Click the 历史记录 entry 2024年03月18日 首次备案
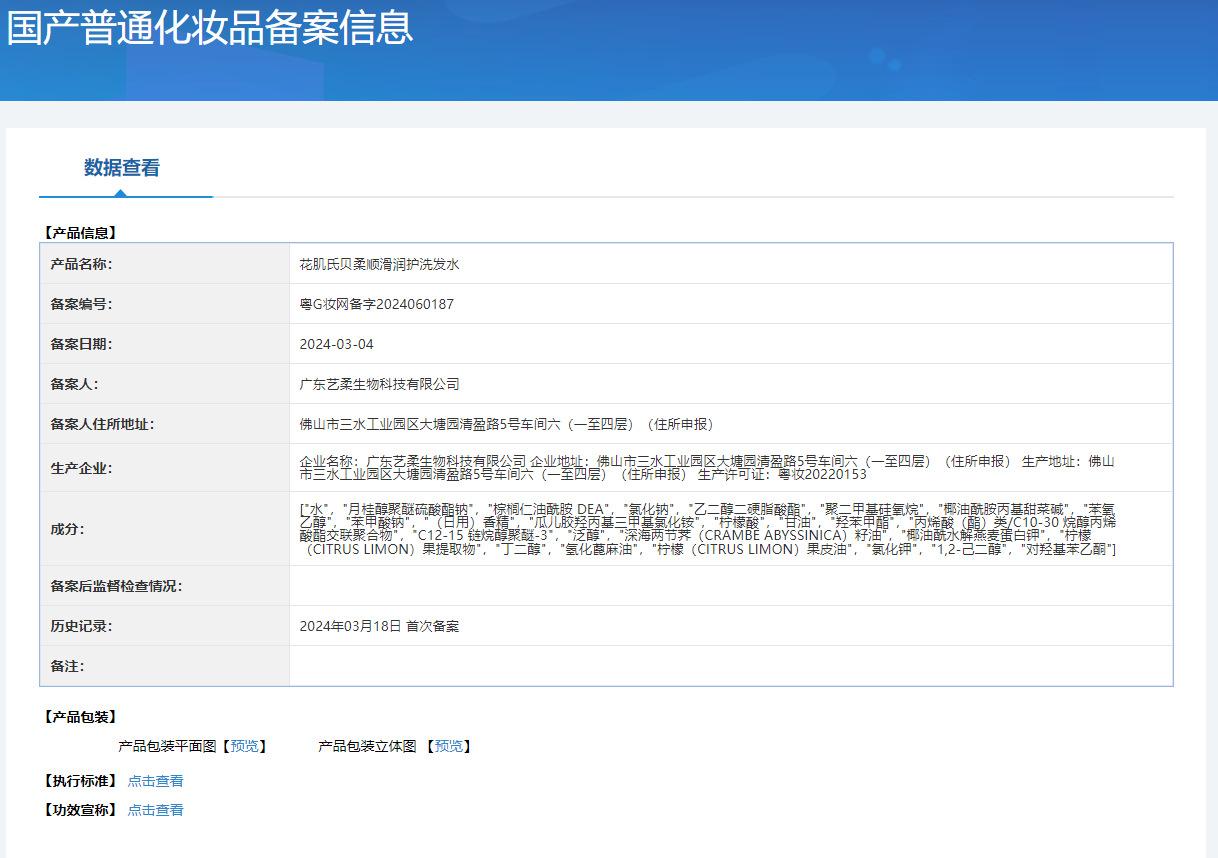Viewport: 1218px width, 858px height. (x=379, y=626)
